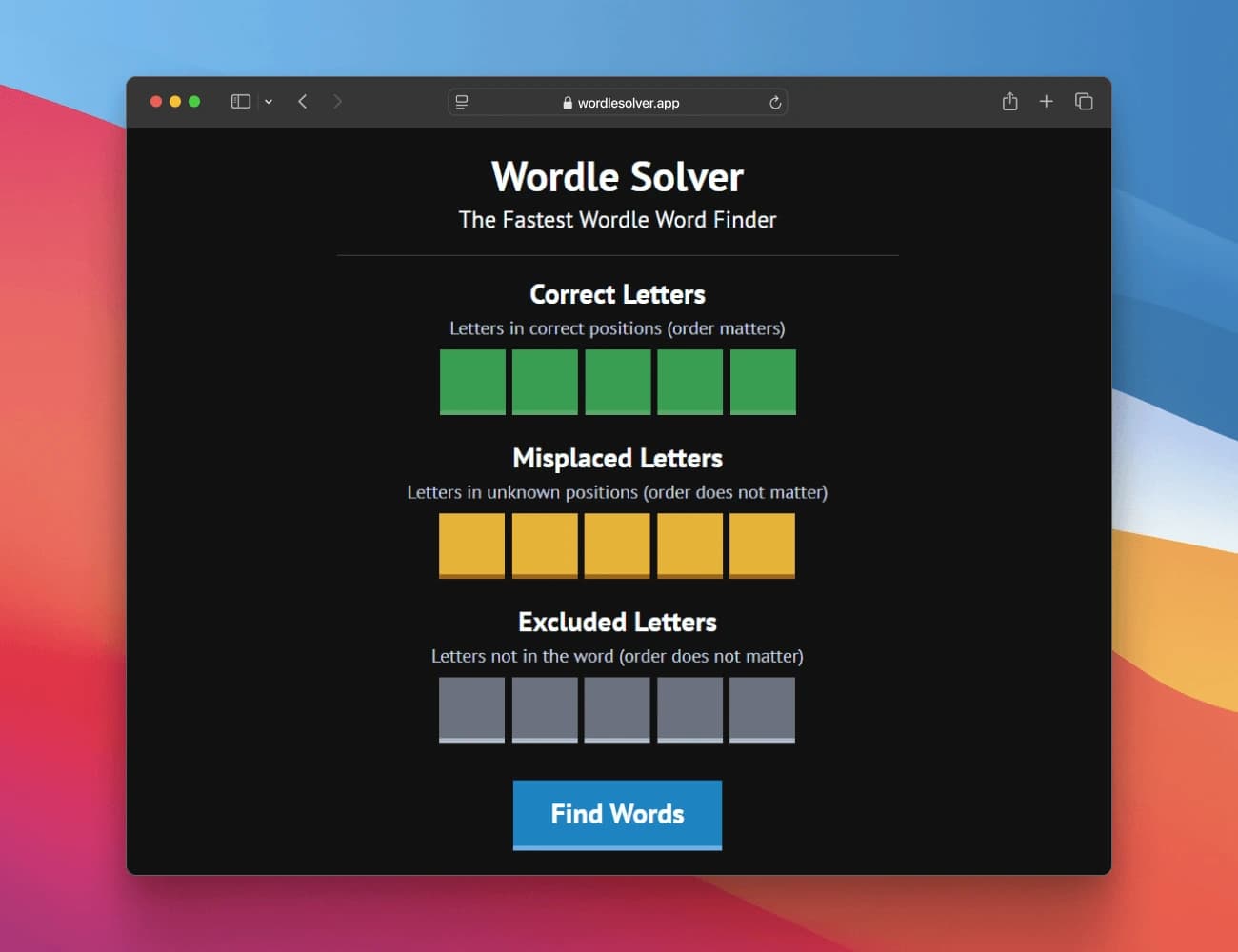Open the page appearance options in the address bar

click(461, 102)
